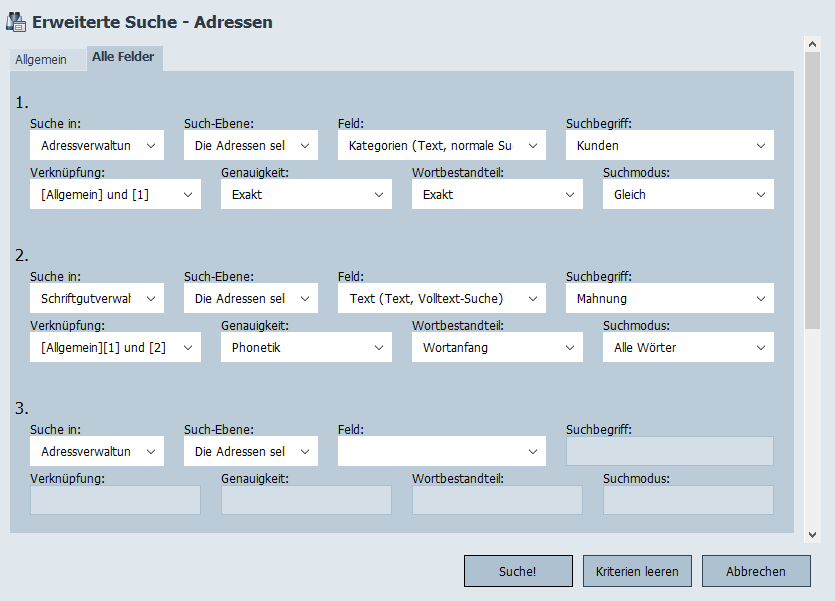Screen dimensions: 835x601
Task: Expand Wortbestandteil dropdown showing Wortanfang
Action: pos(497,347)
